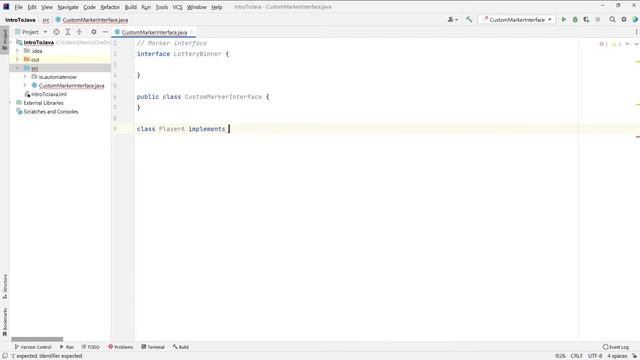
Task: Select the IntroToJava project root
Action: click(x=39, y=42)
